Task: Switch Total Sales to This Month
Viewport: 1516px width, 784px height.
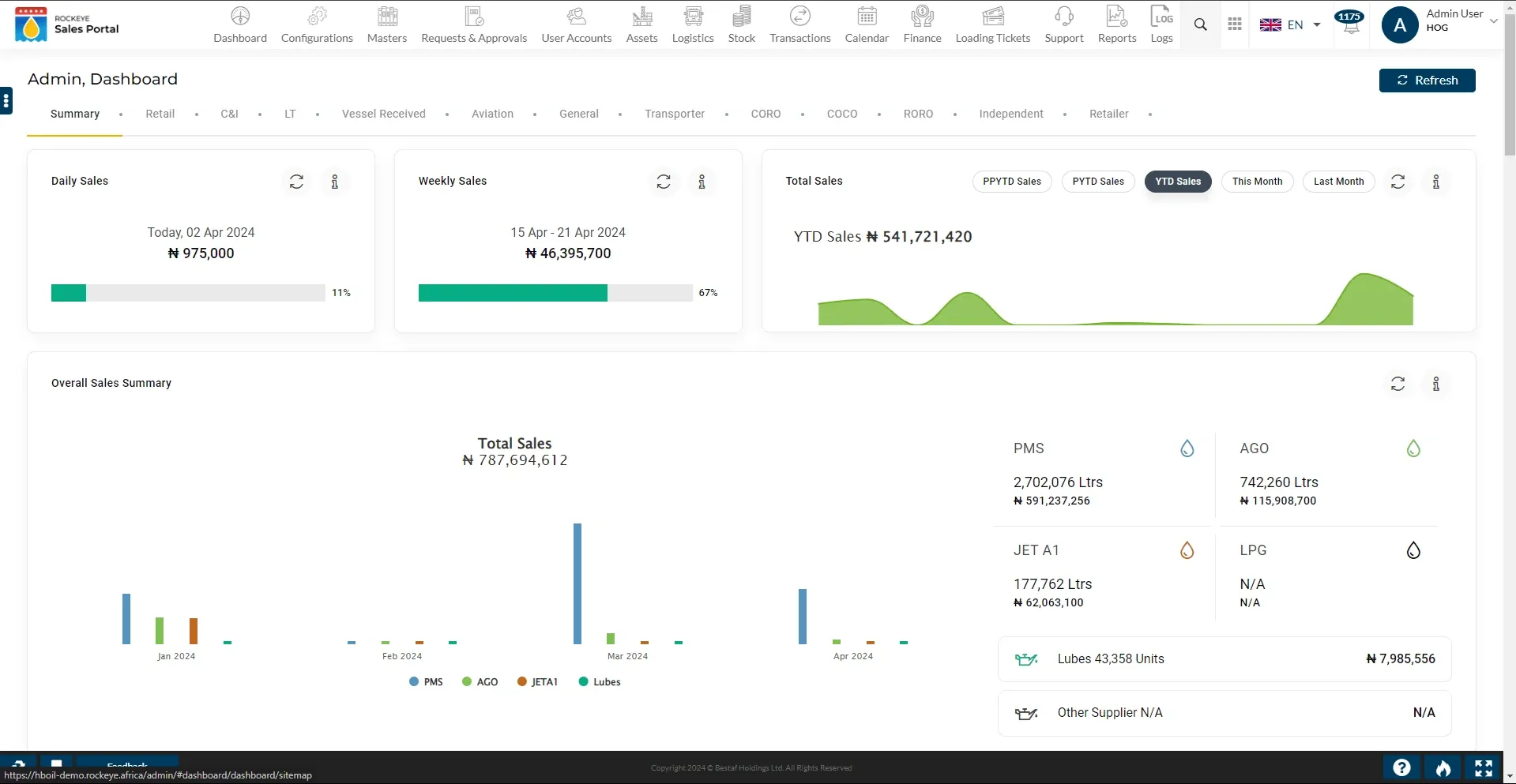Action: click(1257, 182)
